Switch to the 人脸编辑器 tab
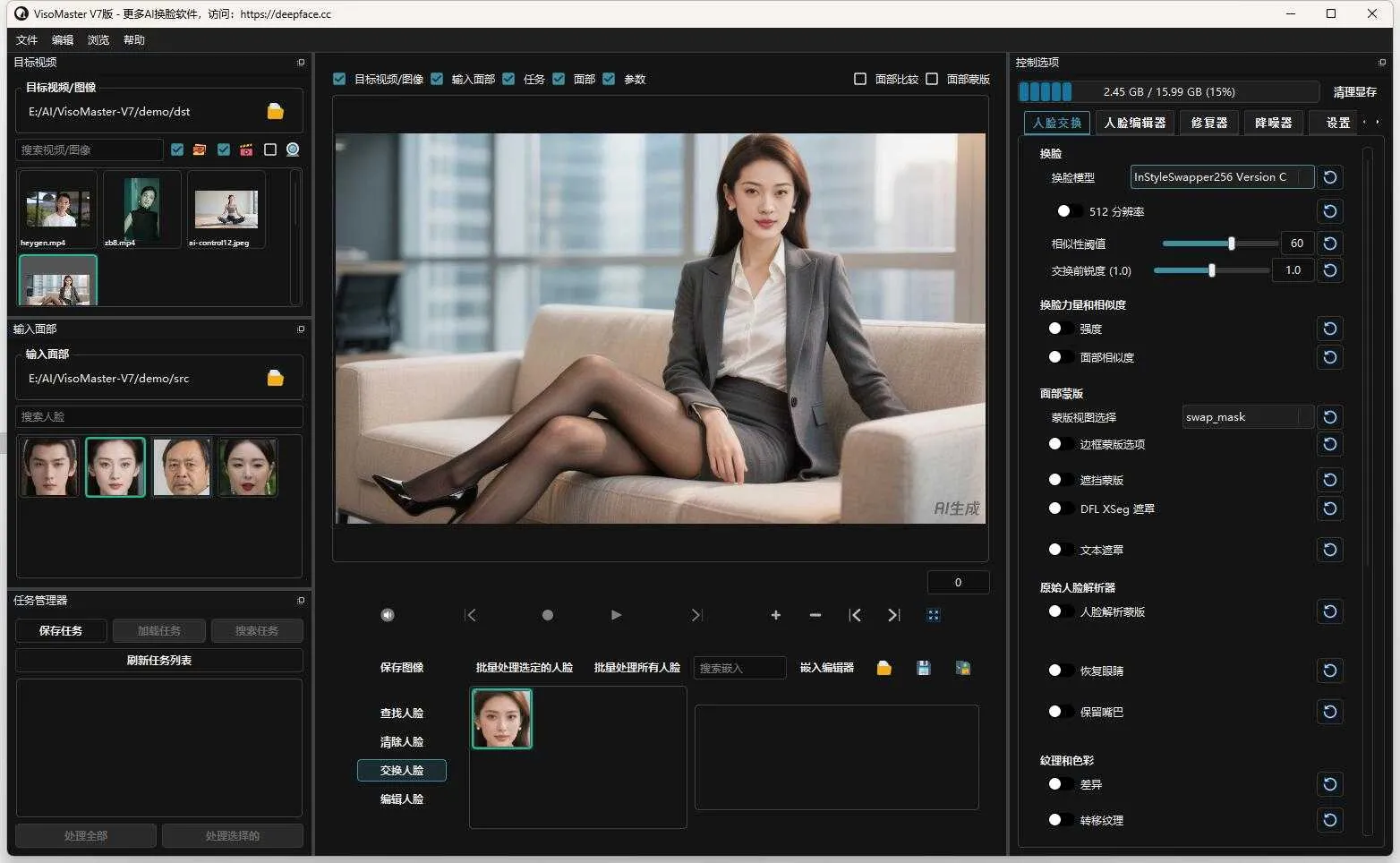 tap(1134, 123)
